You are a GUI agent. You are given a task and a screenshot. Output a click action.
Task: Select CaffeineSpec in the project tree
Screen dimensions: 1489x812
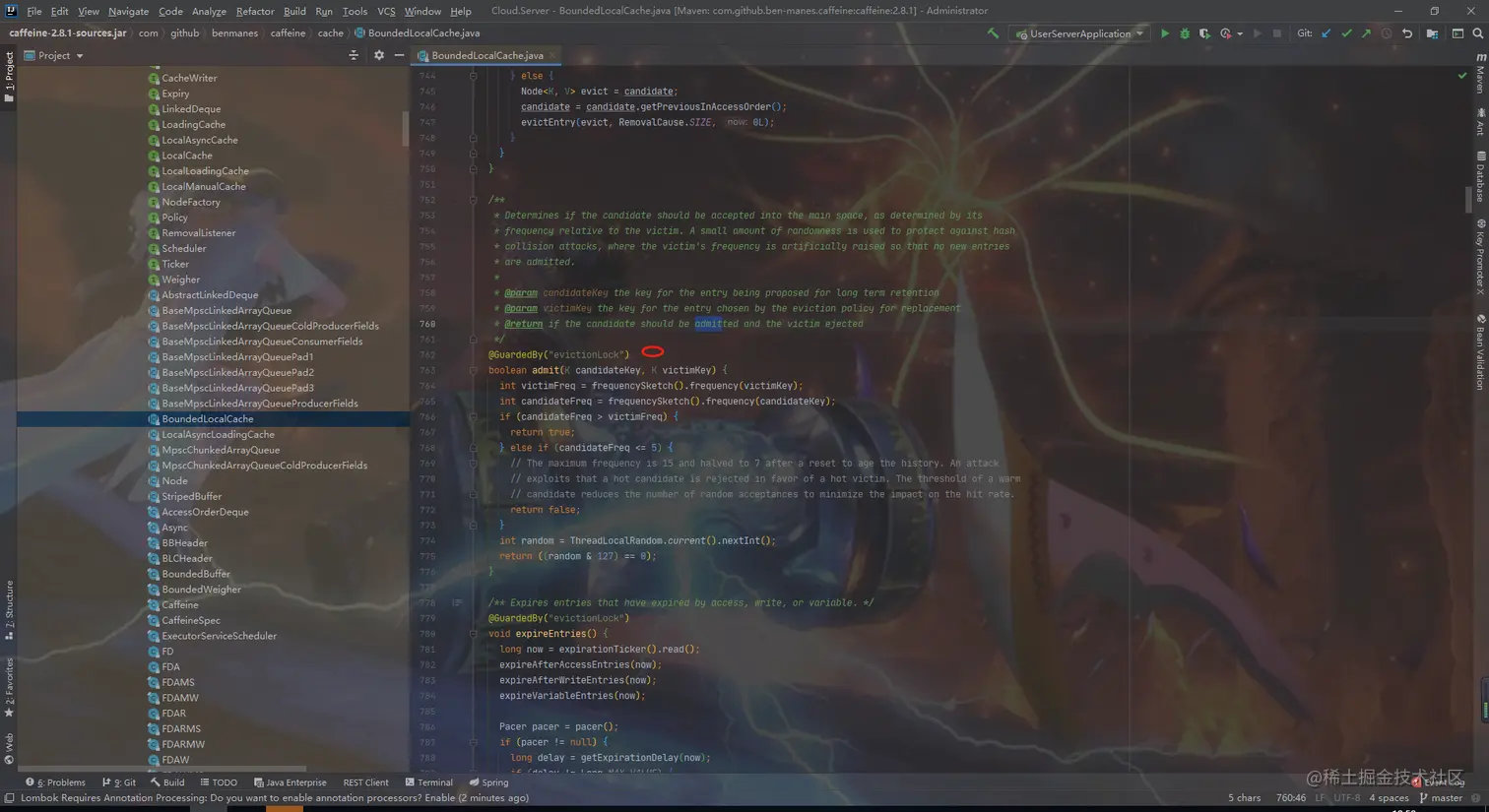coord(191,620)
